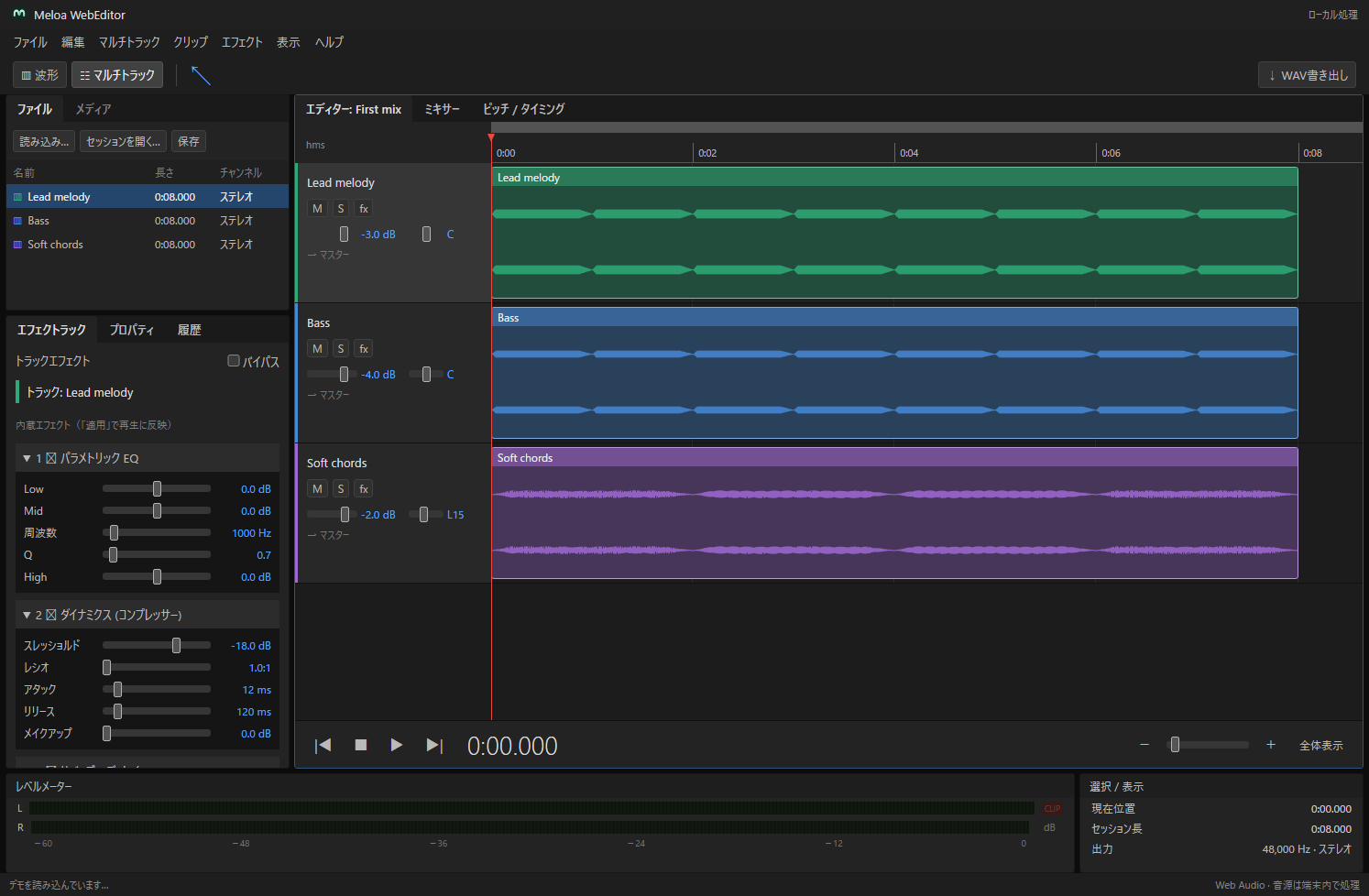Image resolution: width=1369 pixels, height=896 pixels.
Task: Enable the バイパス checkbox
Action: pos(234,361)
